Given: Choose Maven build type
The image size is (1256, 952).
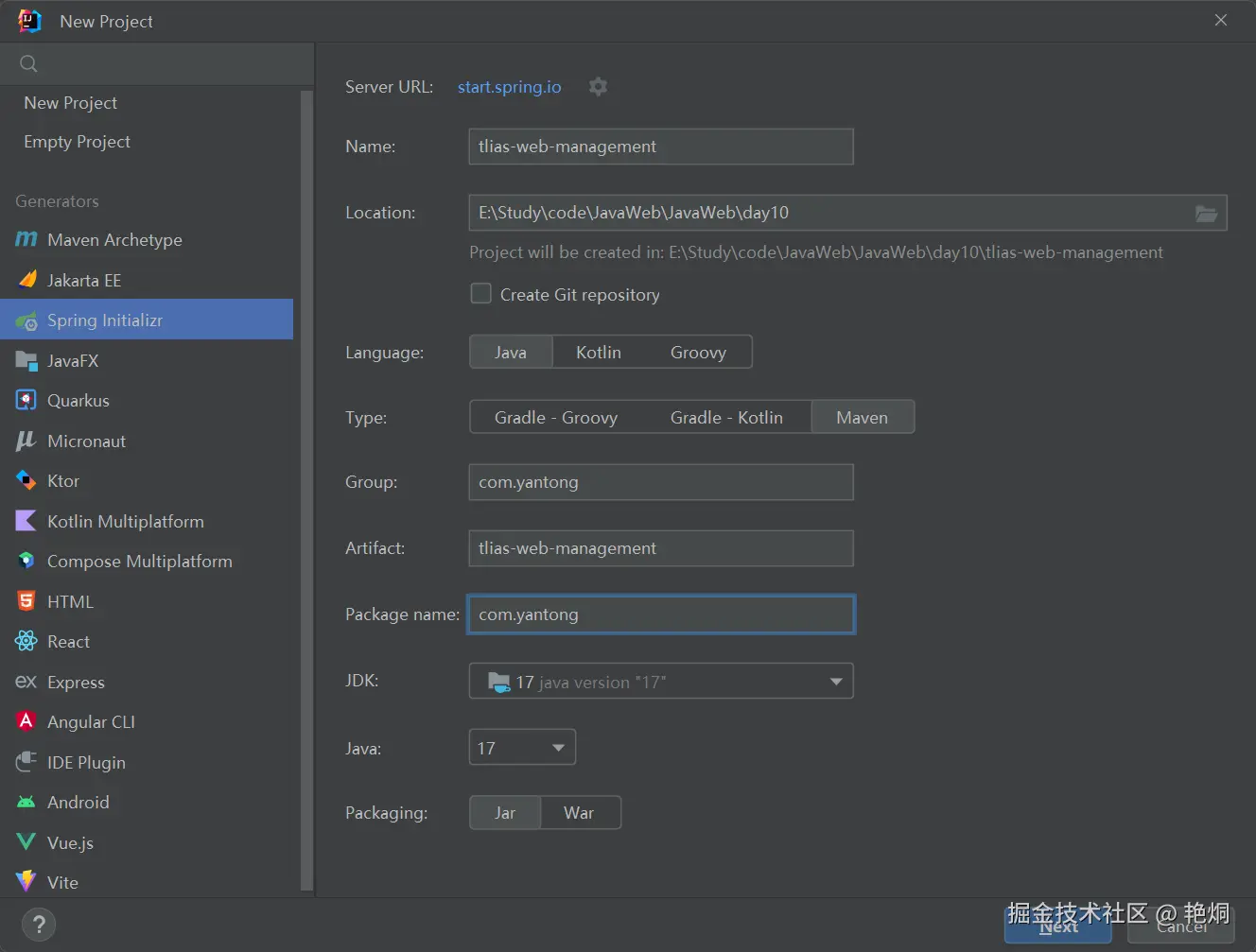Looking at the screenshot, I should click(863, 418).
